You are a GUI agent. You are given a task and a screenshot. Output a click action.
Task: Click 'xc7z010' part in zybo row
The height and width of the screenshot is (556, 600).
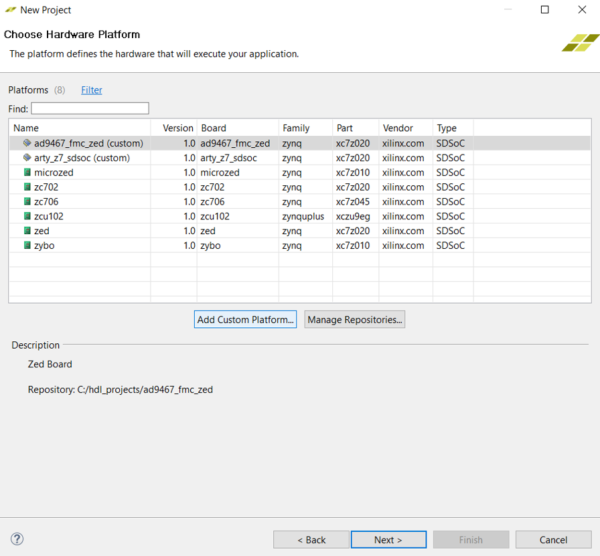point(353,245)
